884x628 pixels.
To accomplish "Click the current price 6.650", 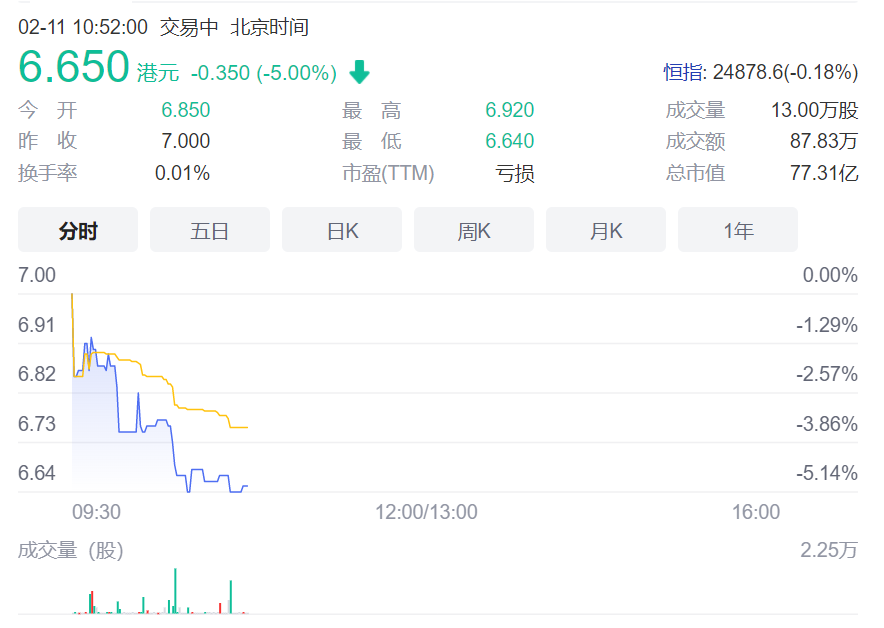I will pos(74,68).
